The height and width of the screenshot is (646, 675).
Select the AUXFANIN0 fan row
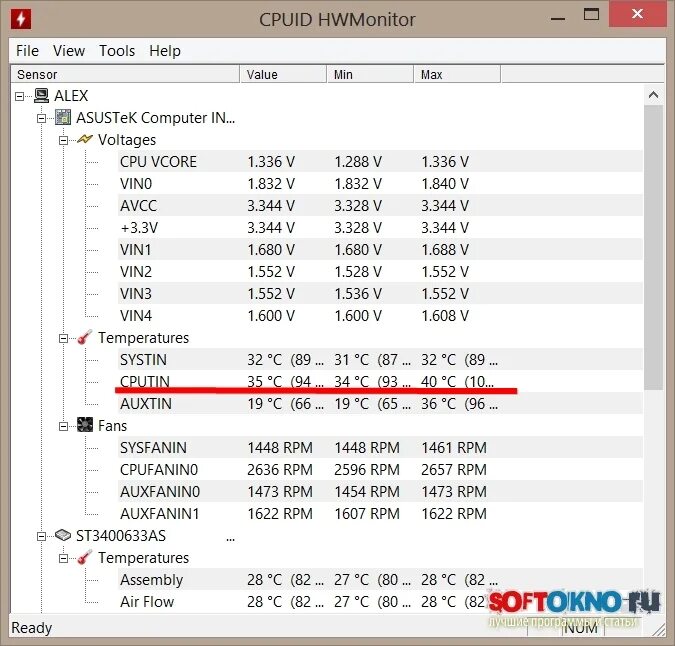coord(380,491)
